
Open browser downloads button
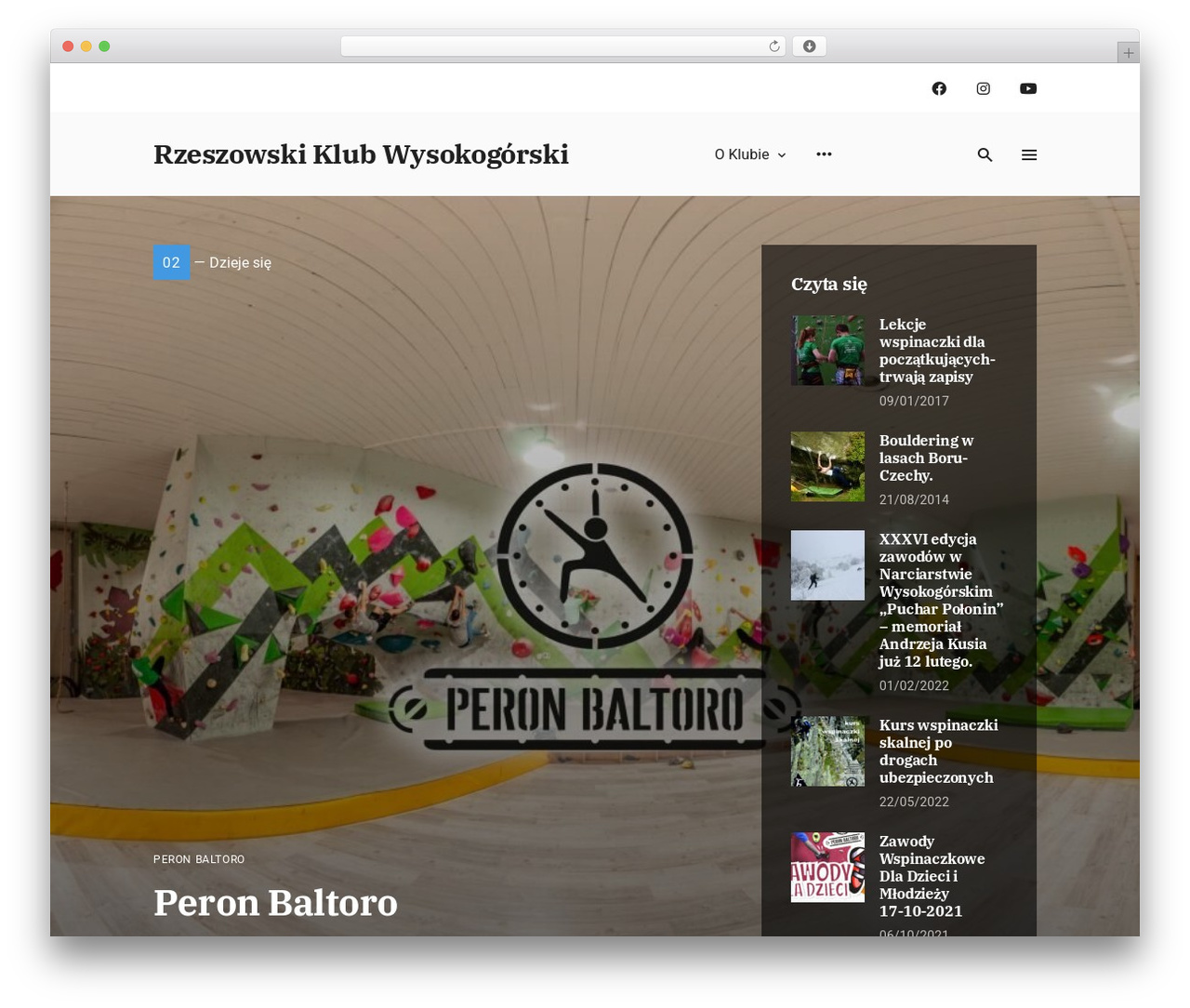(x=809, y=46)
